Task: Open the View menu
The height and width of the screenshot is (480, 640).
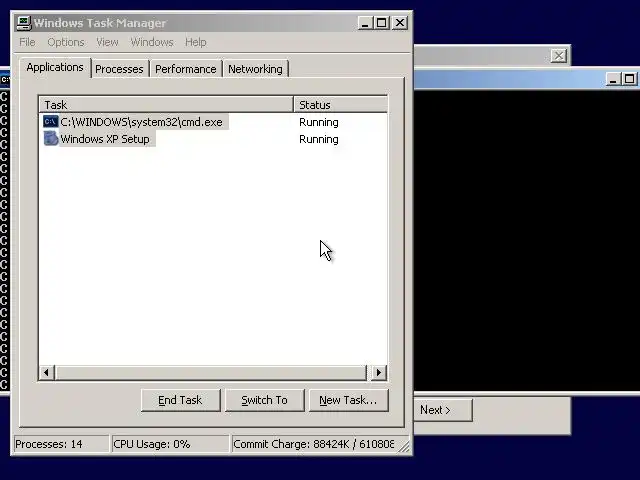Action: point(107,42)
